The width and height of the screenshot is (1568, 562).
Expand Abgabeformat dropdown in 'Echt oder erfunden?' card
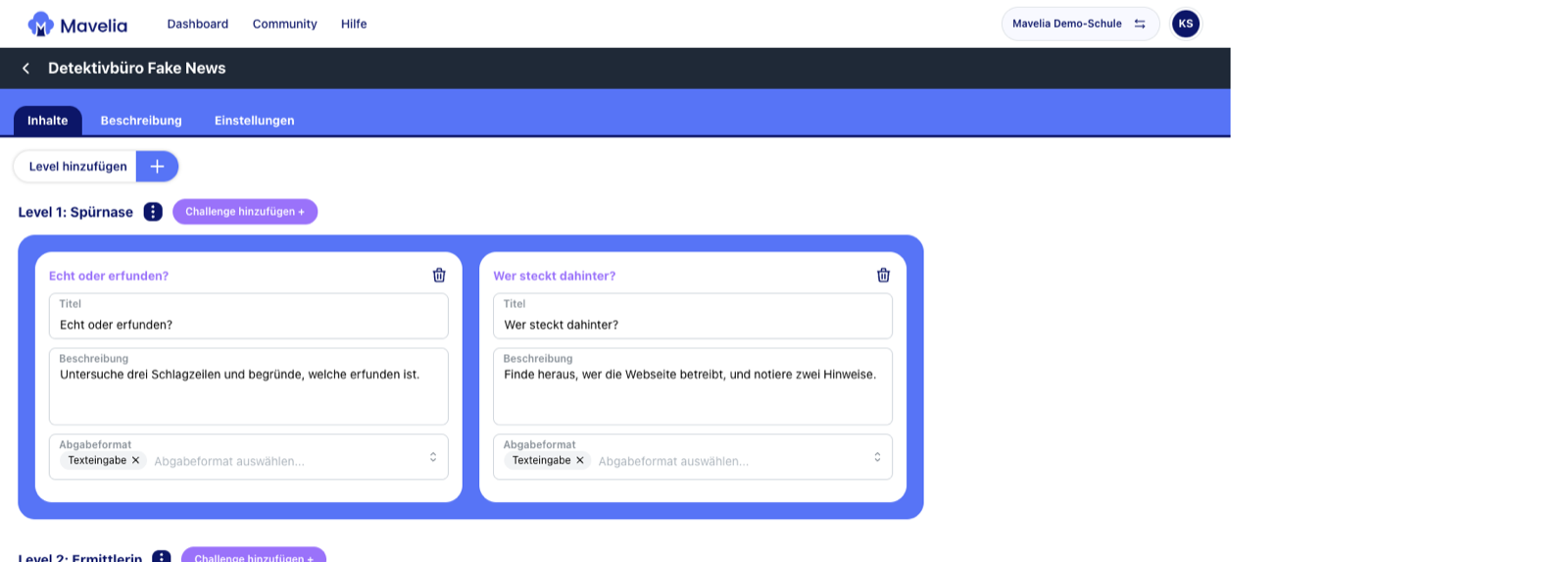tap(433, 457)
